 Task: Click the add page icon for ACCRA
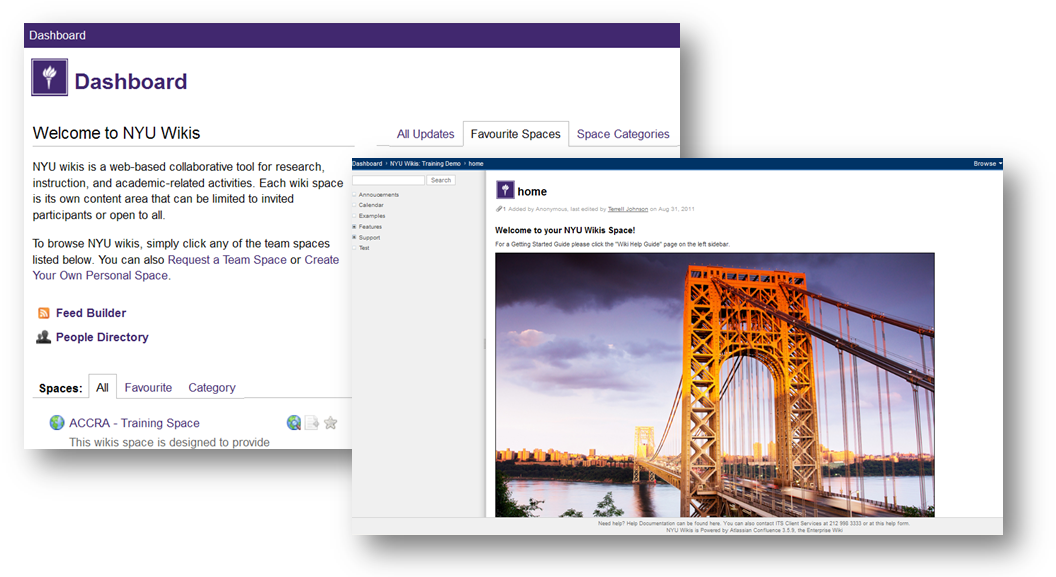click(312, 423)
